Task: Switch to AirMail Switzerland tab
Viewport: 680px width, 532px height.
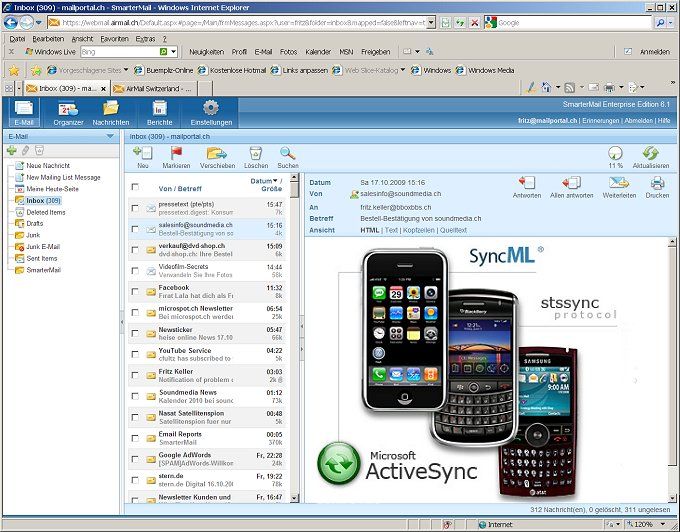Action: tap(154, 88)
